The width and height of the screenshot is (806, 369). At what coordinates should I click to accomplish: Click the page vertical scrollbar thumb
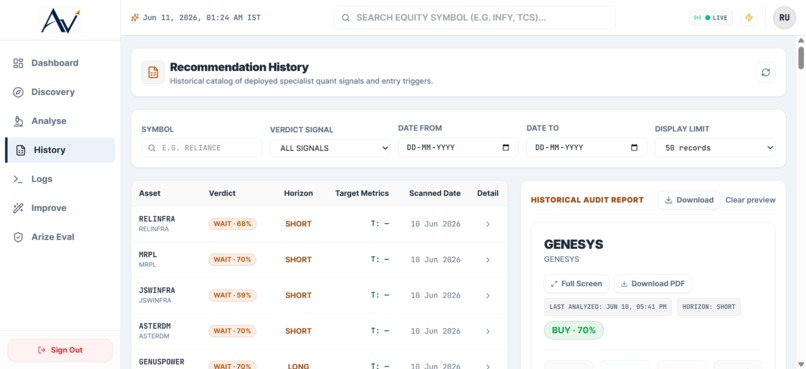click(801, 57)
